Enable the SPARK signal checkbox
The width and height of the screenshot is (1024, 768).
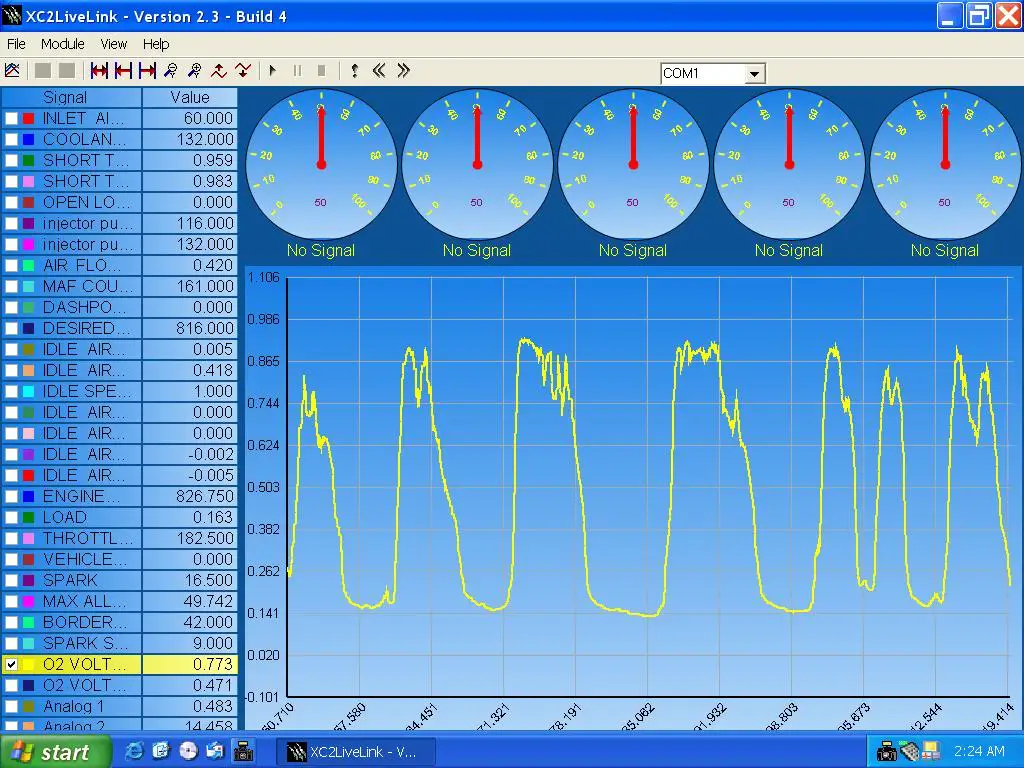[11, 580]
